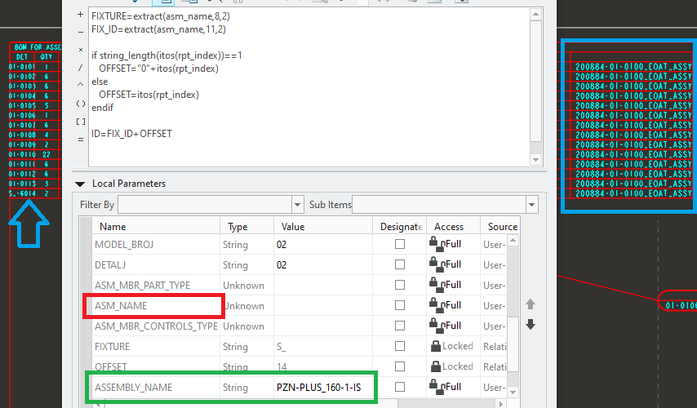This screenshot has height=408, width=697.
Task: Click Locked padlock in FIXTURE row
Action: tap(436, 346)
